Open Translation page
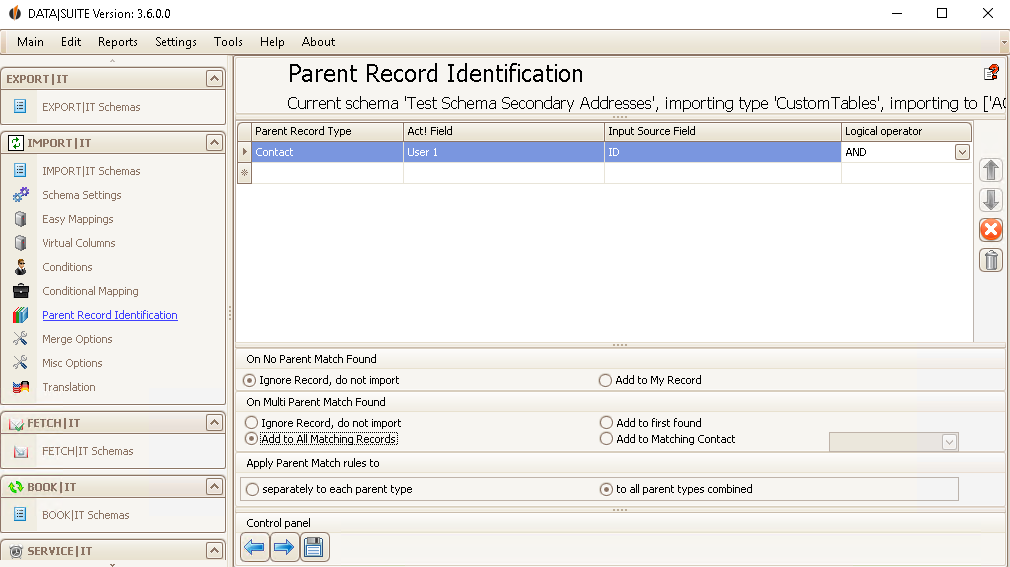 (x=69, y=387)
